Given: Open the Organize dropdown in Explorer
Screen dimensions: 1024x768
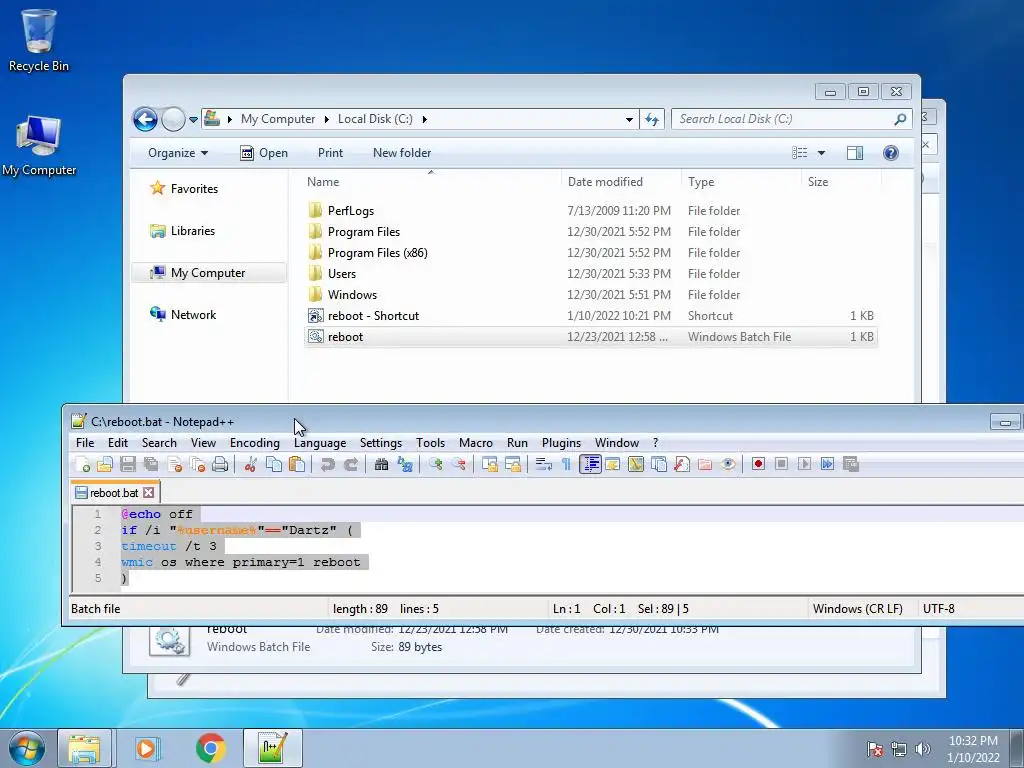Looking at the screenshot, I should [178, 153].
